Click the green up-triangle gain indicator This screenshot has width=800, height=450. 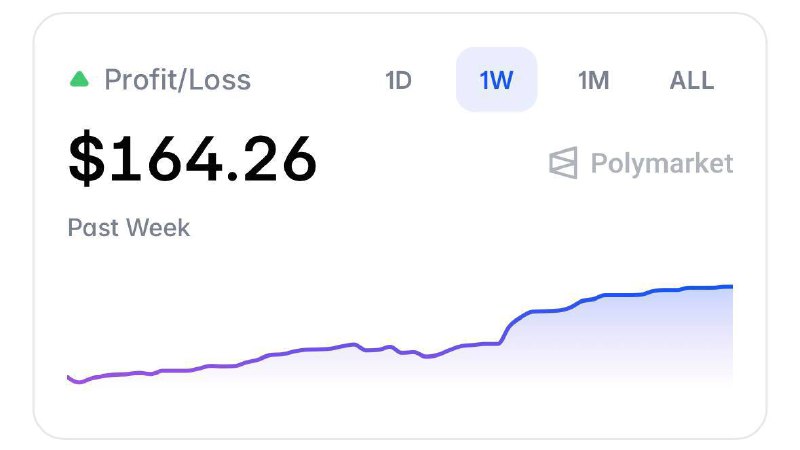click(79, 80)
